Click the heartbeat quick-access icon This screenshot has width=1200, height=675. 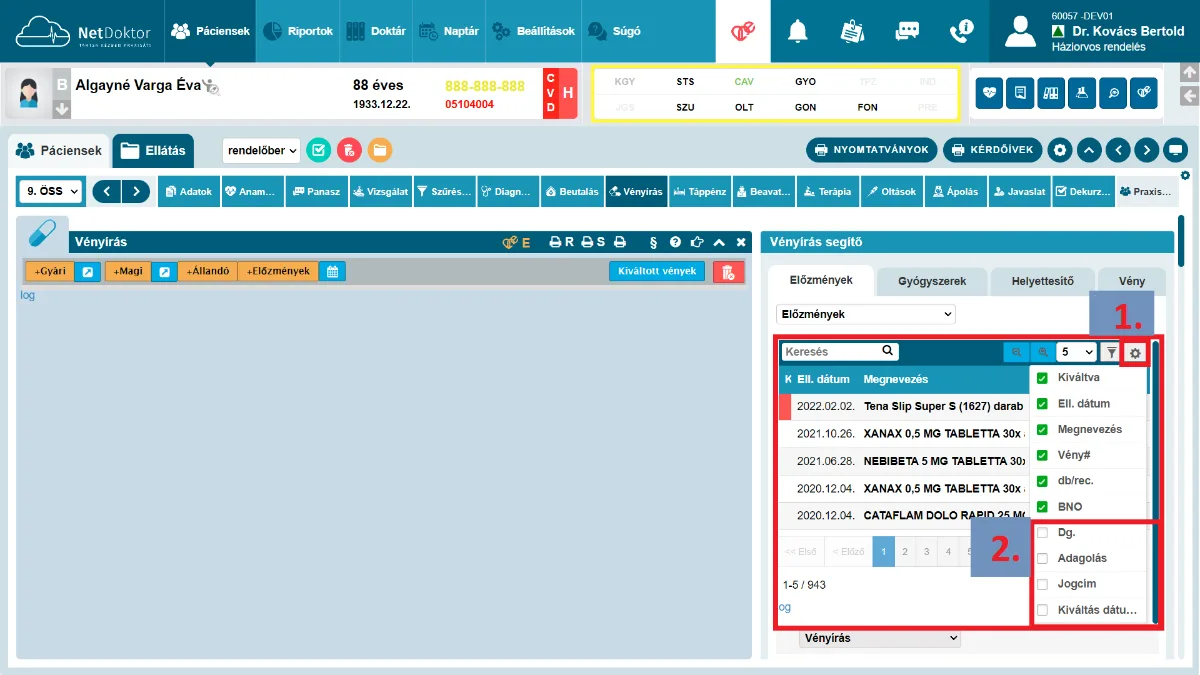click(x=990, y=93)
